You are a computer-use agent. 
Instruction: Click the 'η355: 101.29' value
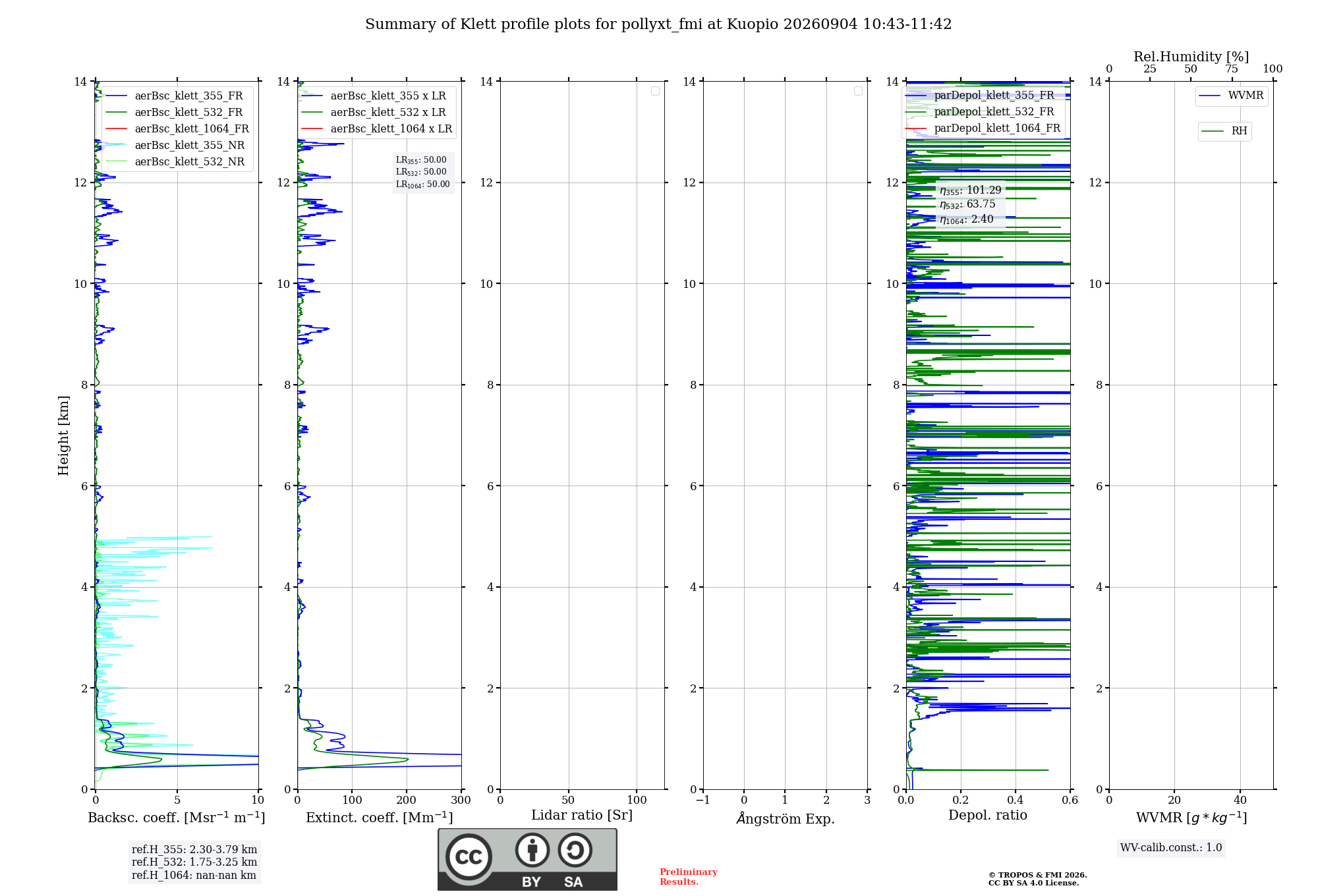point(971,190)
